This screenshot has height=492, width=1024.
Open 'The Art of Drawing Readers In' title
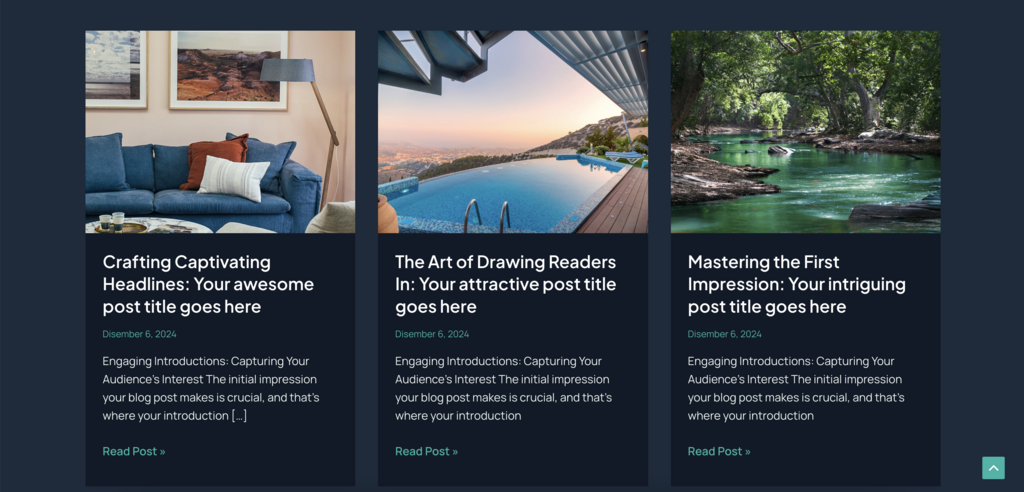point(505,284)
